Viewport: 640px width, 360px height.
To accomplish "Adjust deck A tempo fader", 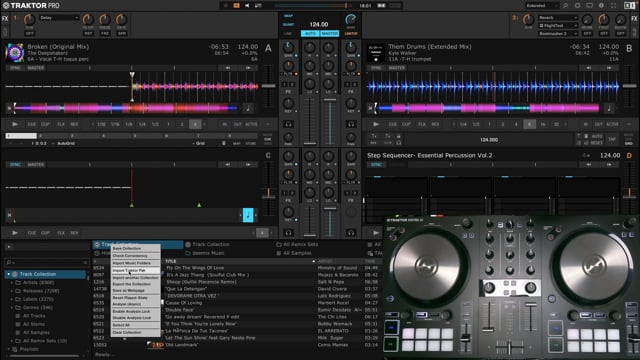I will click(268, 86).
